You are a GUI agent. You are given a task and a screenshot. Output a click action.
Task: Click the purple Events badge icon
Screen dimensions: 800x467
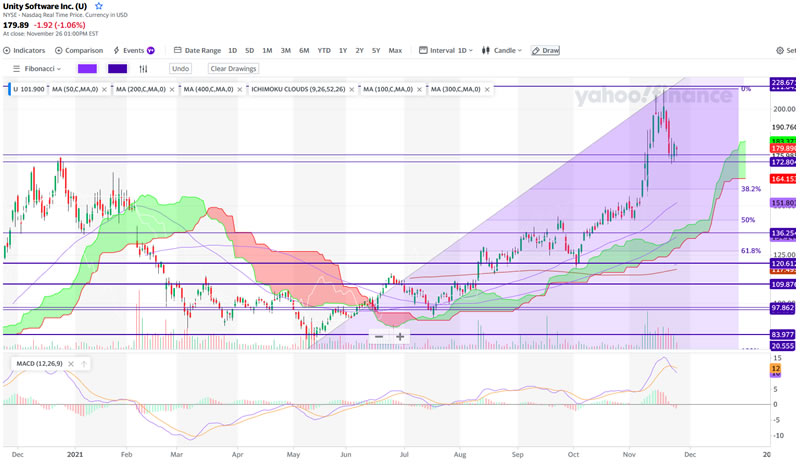(x=151, y=51)
